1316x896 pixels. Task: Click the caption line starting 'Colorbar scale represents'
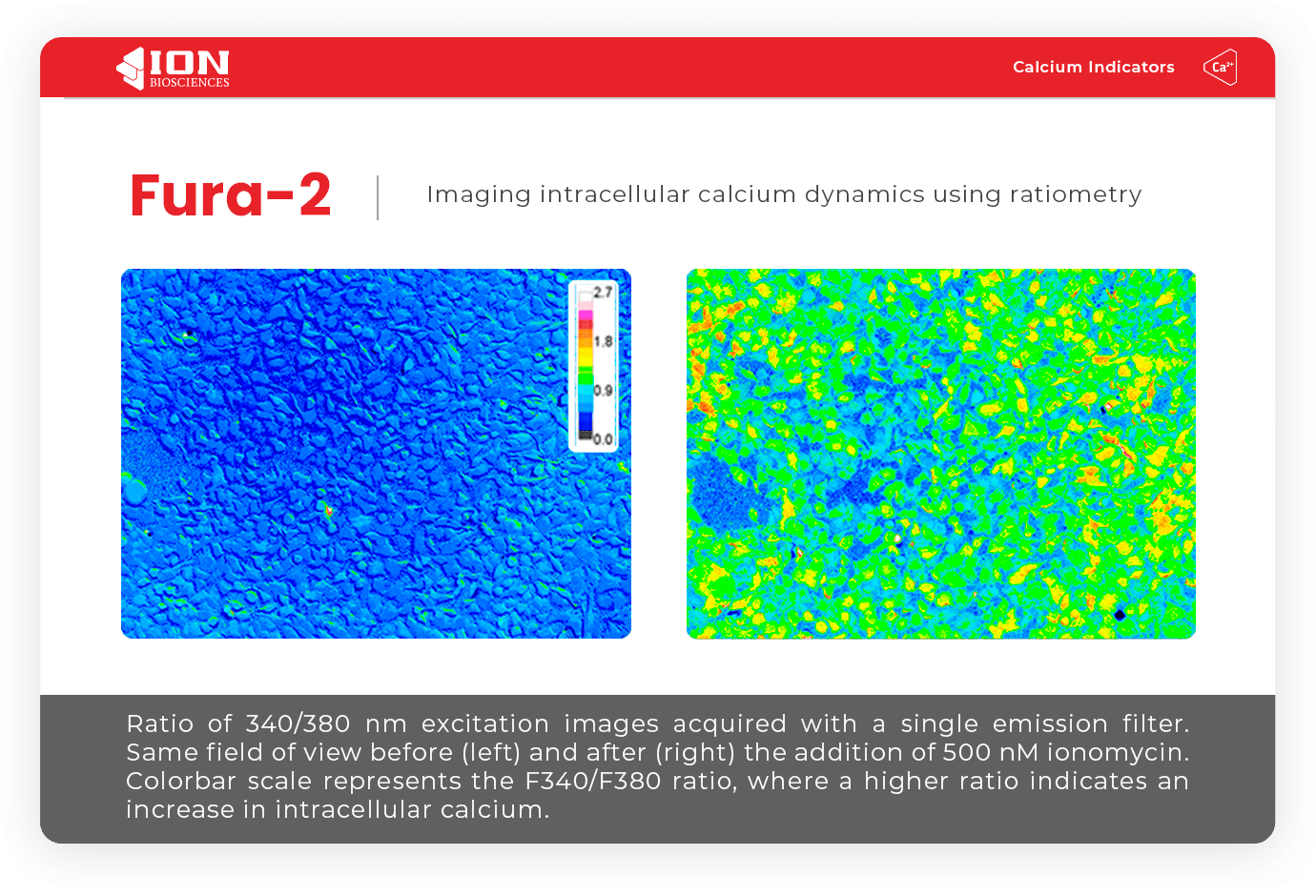(658, 782)
